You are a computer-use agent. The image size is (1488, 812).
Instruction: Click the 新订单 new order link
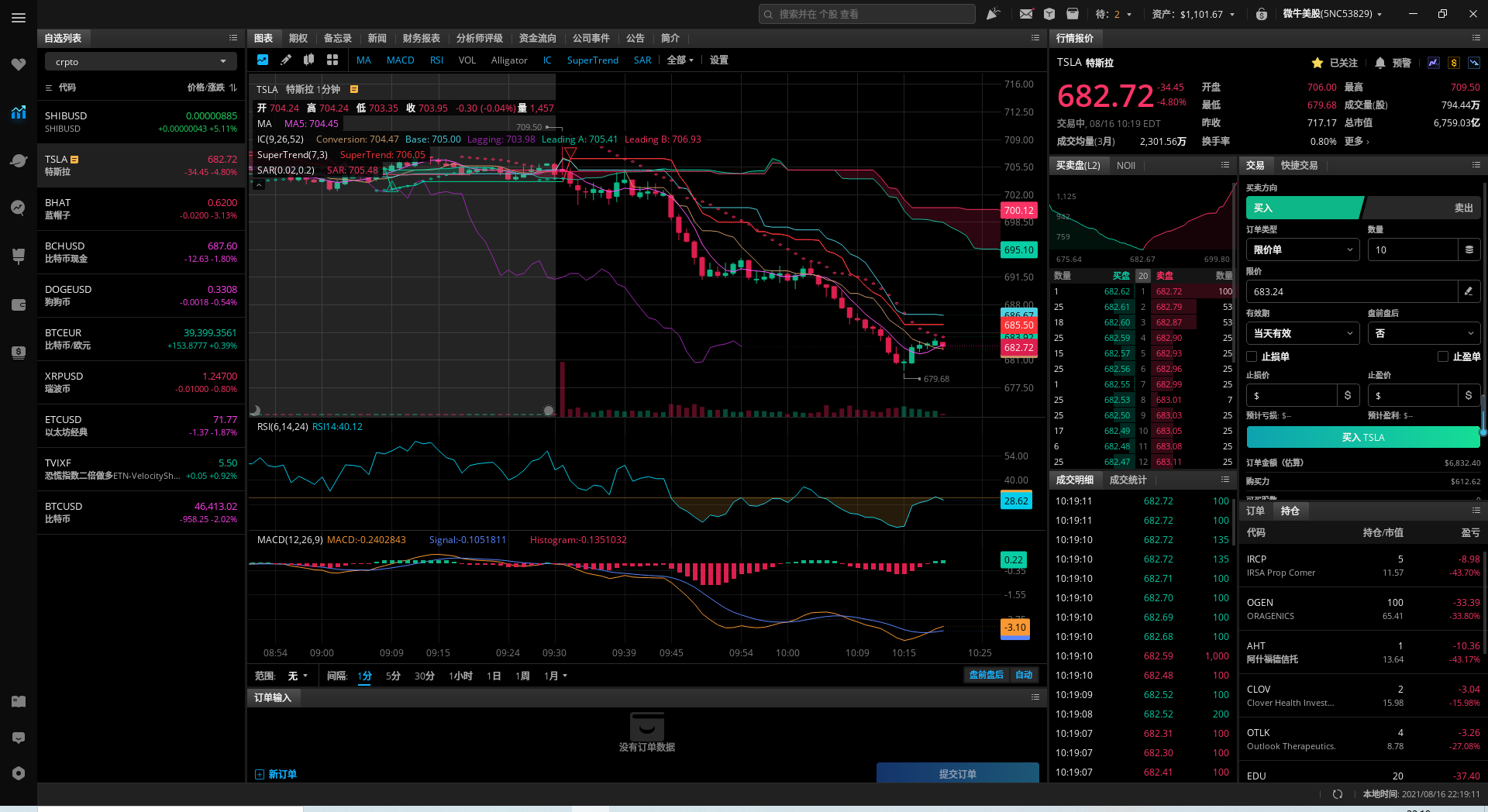[x=276, y=774]
